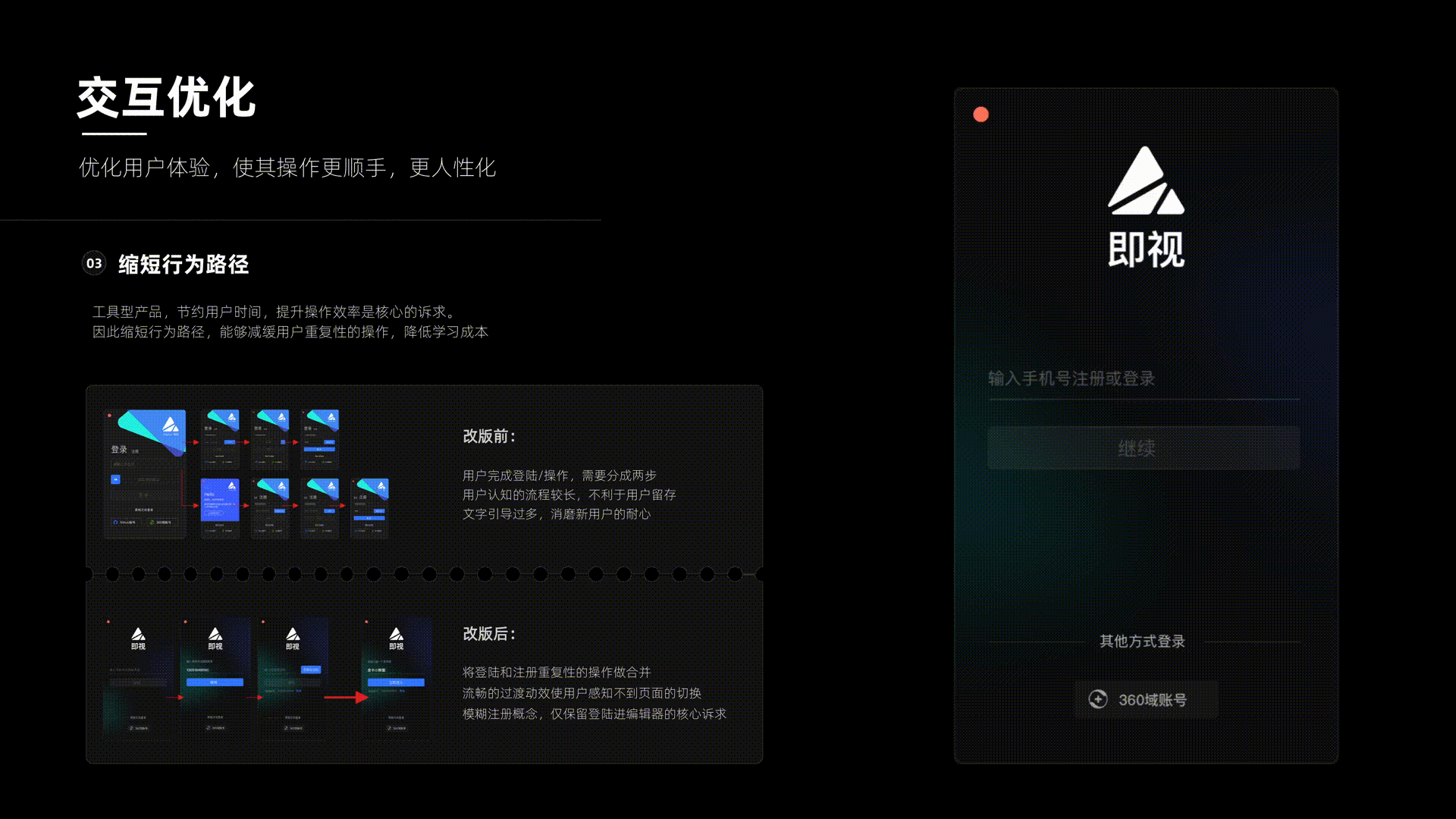
Task: Click the red status dot on the phone mockup
Action: pos(982,114)
